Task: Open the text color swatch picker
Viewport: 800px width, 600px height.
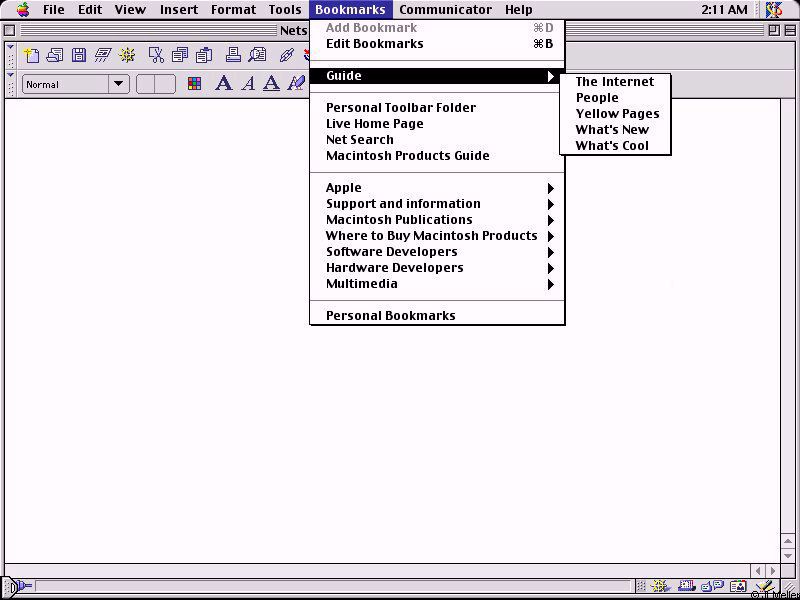Action: [x=194, y=84]
